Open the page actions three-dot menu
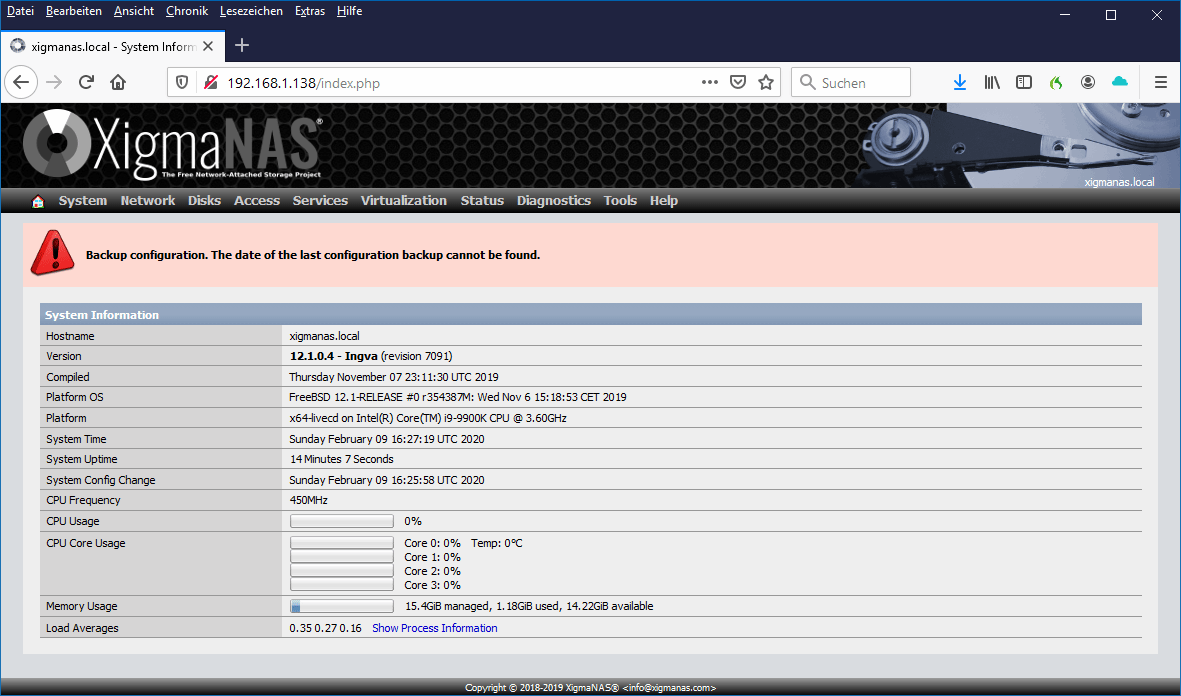The image size is (1181, 696). pyautogui.click(x=709, y=83)
